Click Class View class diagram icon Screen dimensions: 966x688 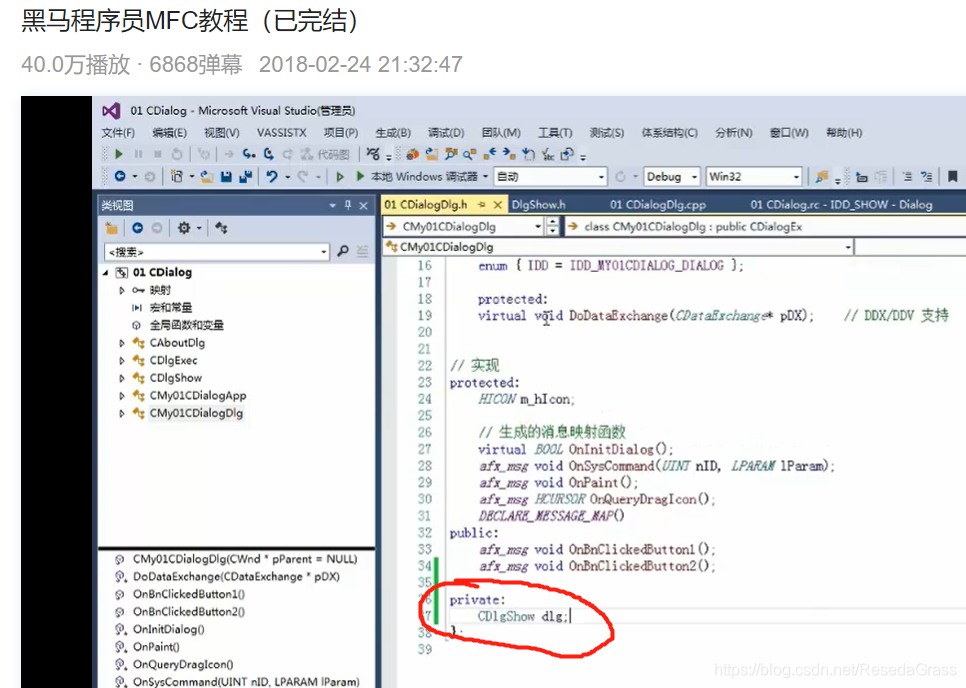click(221, 228)
